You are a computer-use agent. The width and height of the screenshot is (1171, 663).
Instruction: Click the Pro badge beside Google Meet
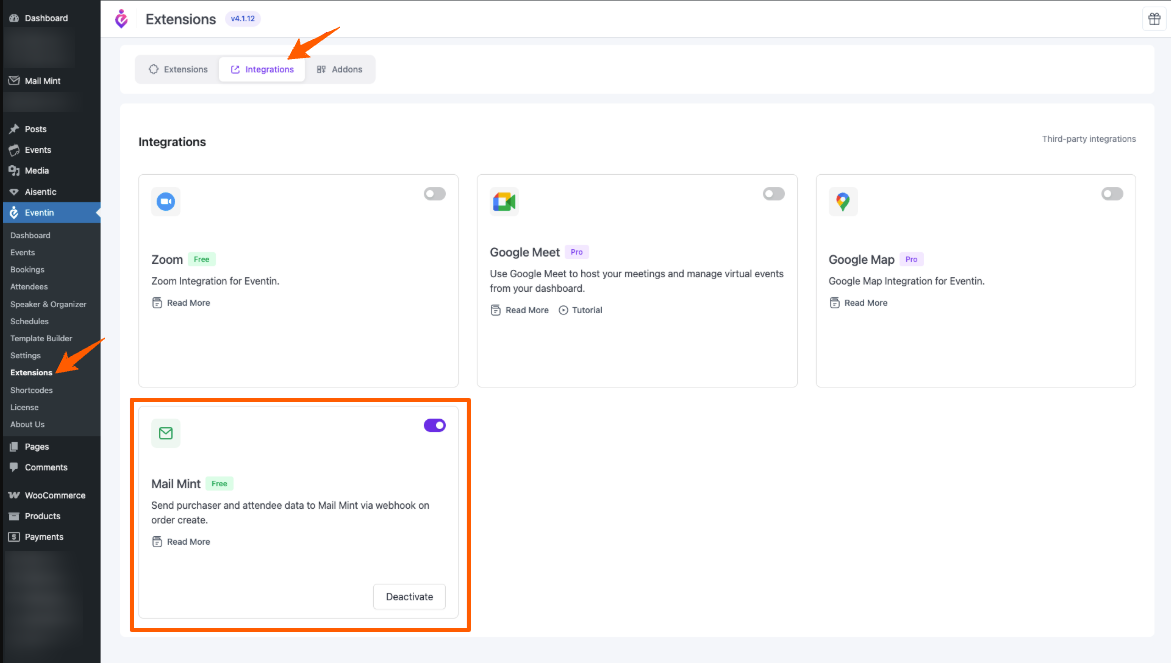coord(577,252)
